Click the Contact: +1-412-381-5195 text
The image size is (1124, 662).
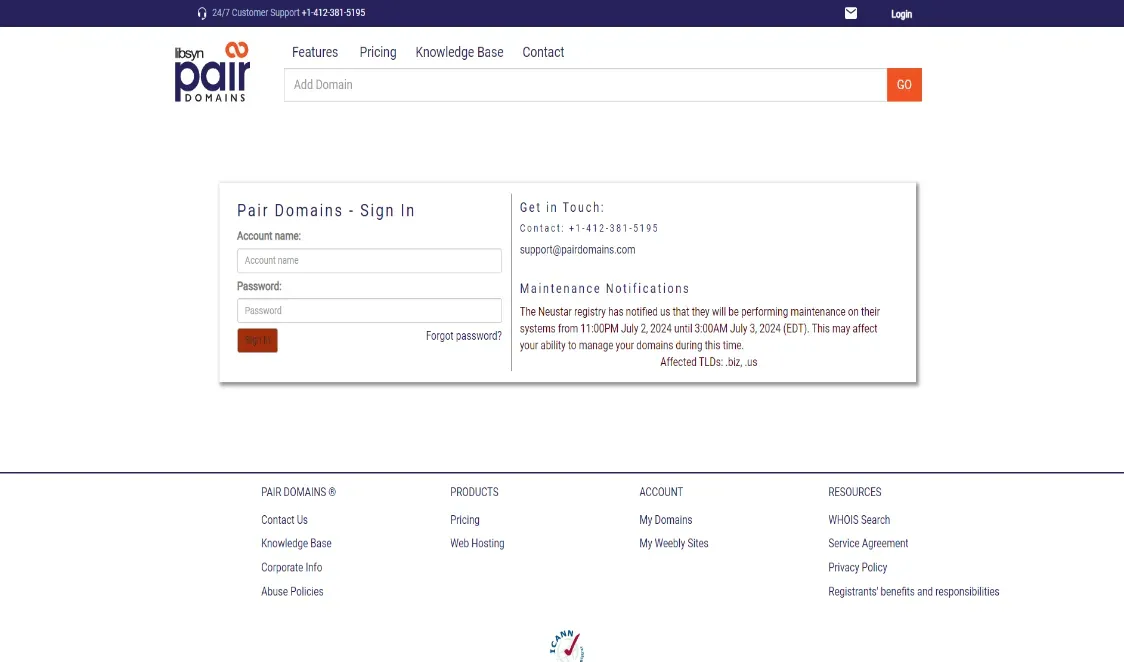[x=589, y=229]
